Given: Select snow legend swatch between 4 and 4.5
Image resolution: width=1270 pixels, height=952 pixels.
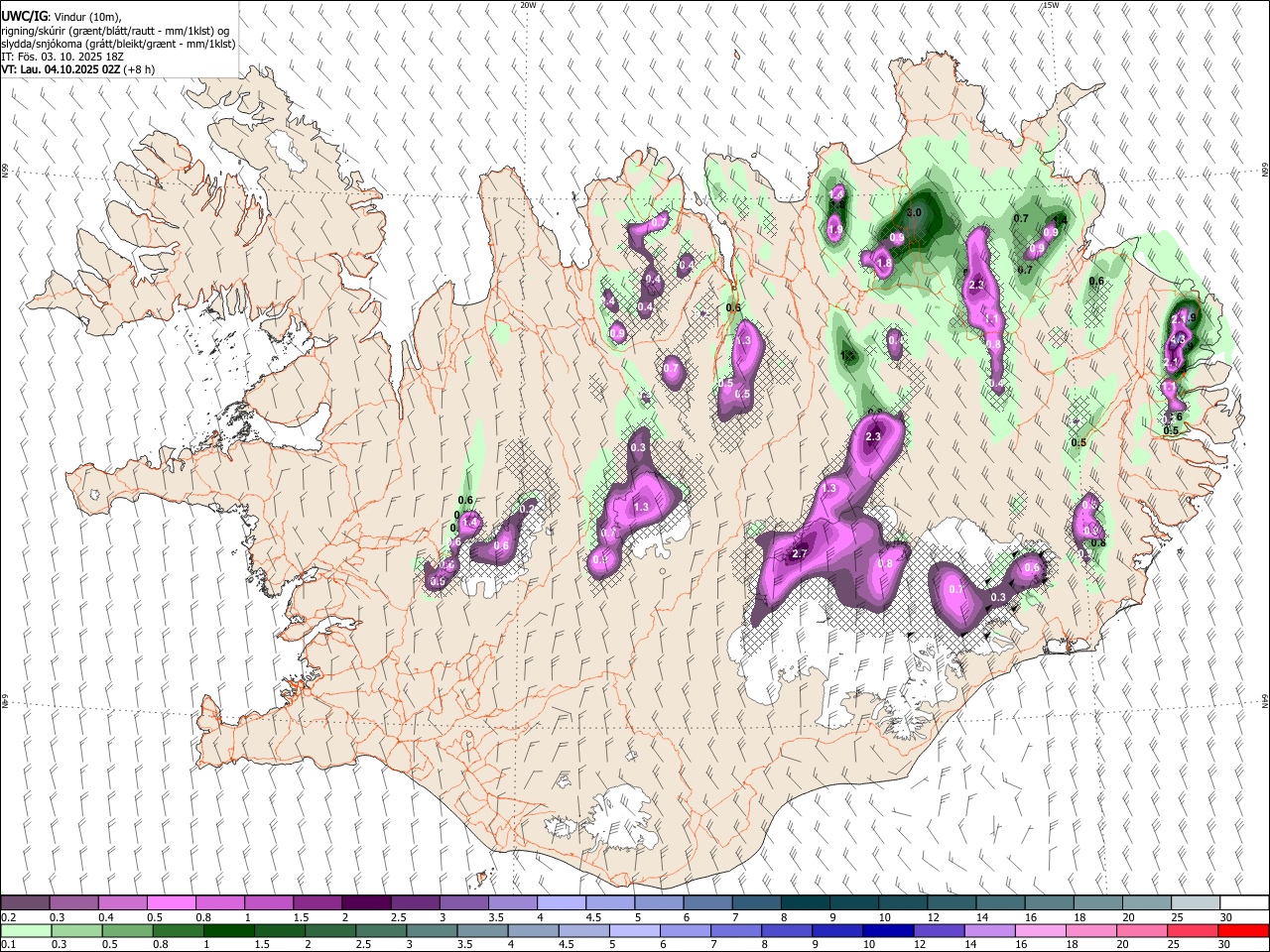Looking at the screenshot, I should coord(561,903).
